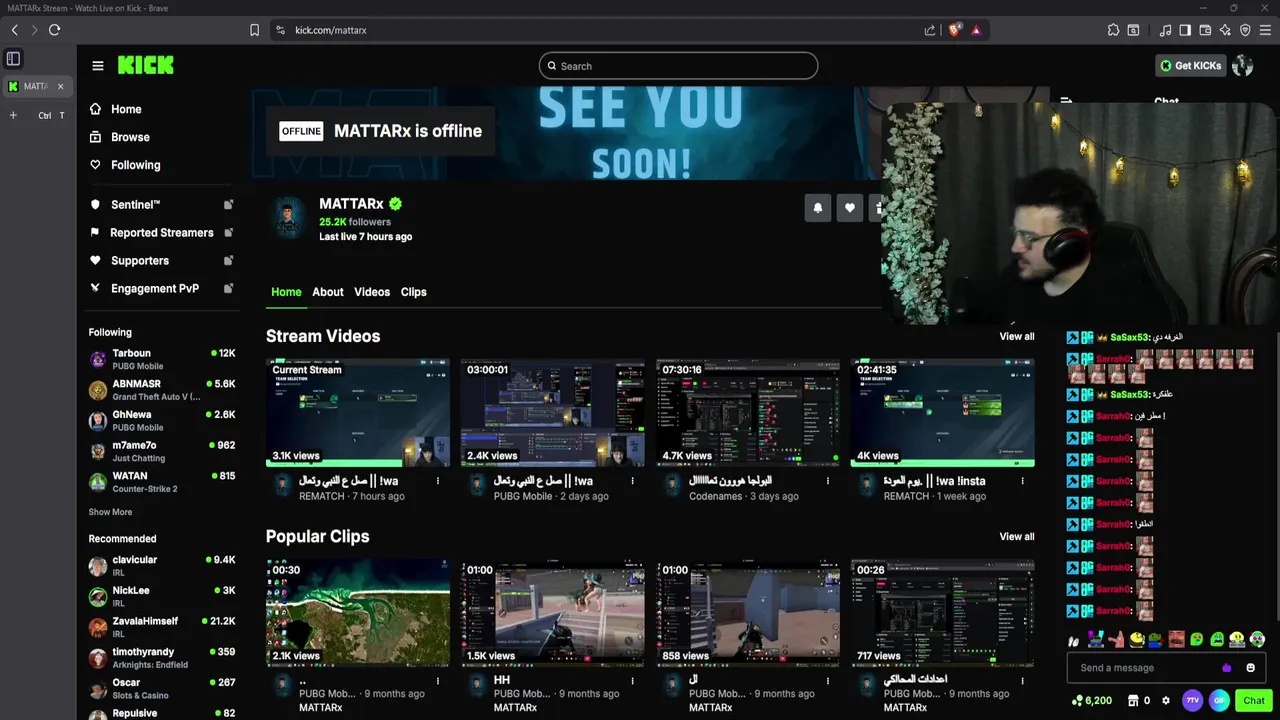This screenshot has height=720, width=1280.
Task: Open clavicular recommended channel
Action: coord(162,566)
